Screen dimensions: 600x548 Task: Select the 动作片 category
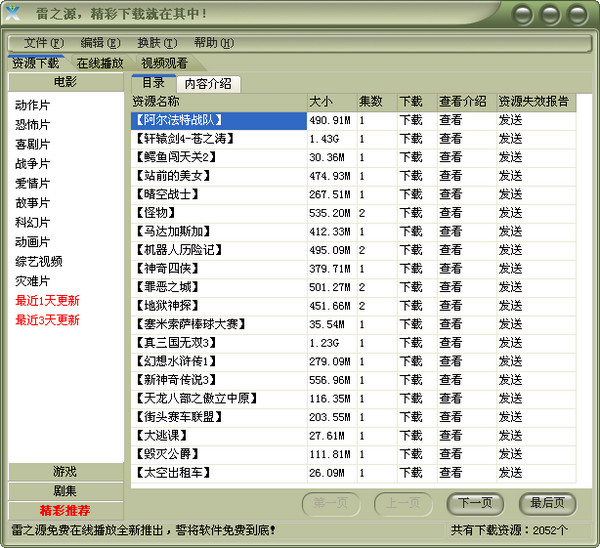click(32, 105)
